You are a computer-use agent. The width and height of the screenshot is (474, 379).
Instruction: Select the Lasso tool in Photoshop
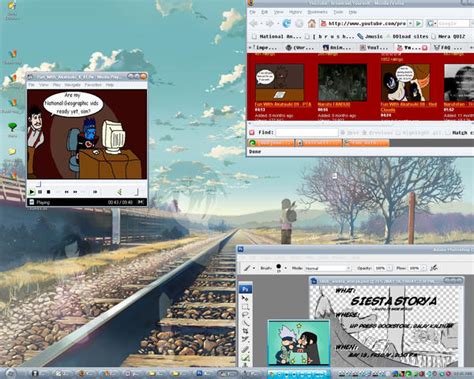coord(245,314)
